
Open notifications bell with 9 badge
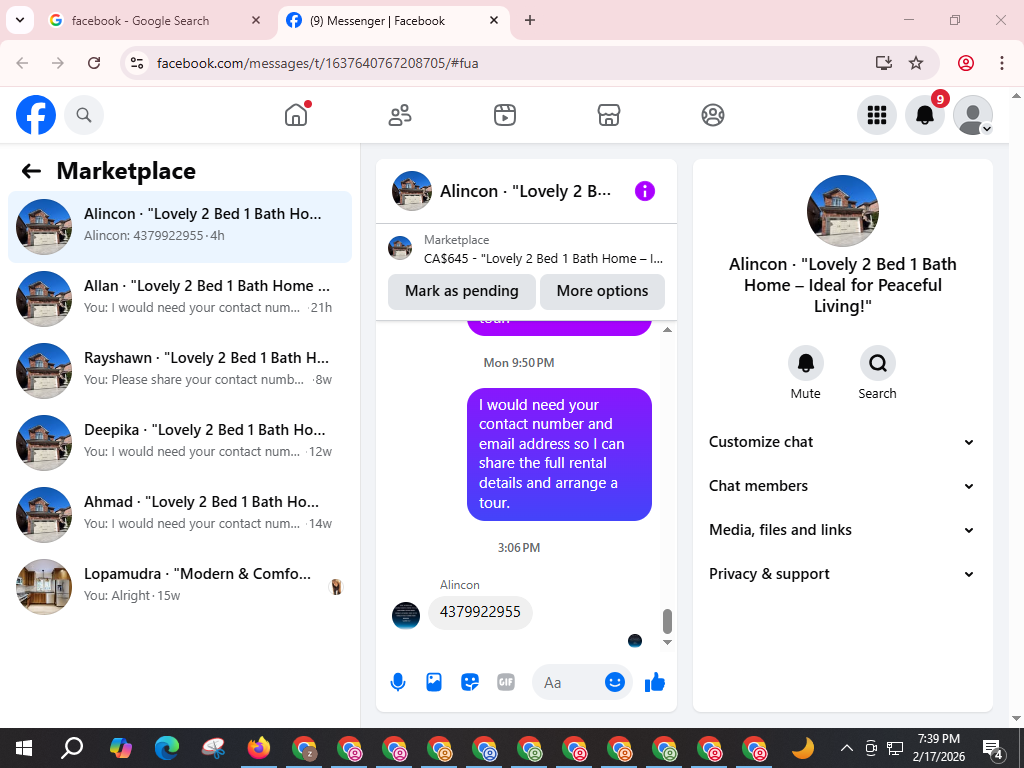coord(925,115)
